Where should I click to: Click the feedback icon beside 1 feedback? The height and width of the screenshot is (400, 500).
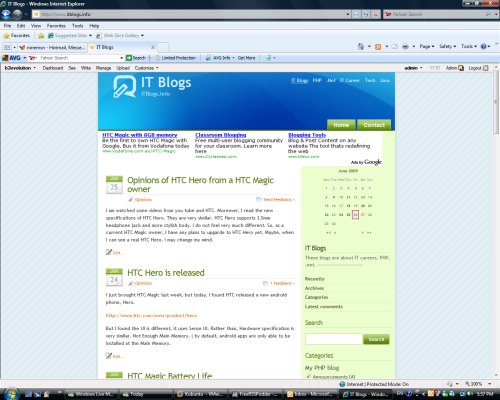click(265, 283)
